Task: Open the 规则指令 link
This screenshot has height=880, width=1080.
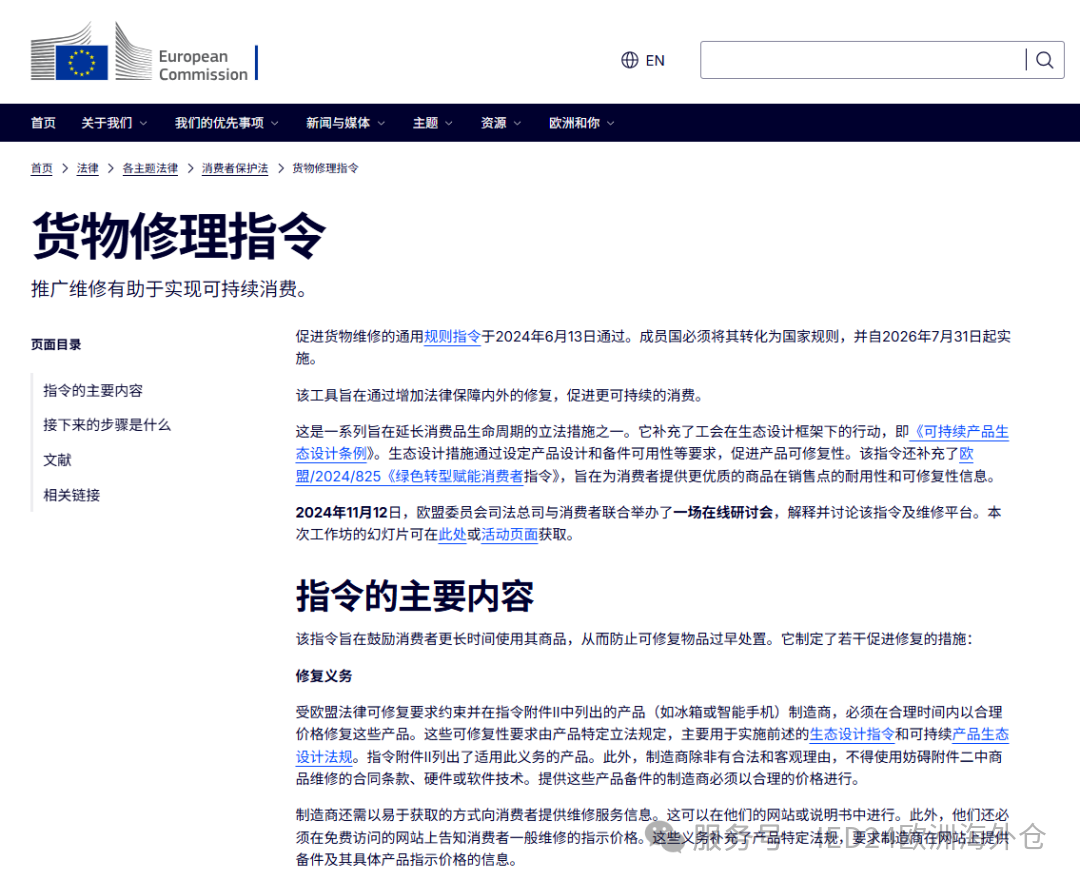Action: [452, 337]
